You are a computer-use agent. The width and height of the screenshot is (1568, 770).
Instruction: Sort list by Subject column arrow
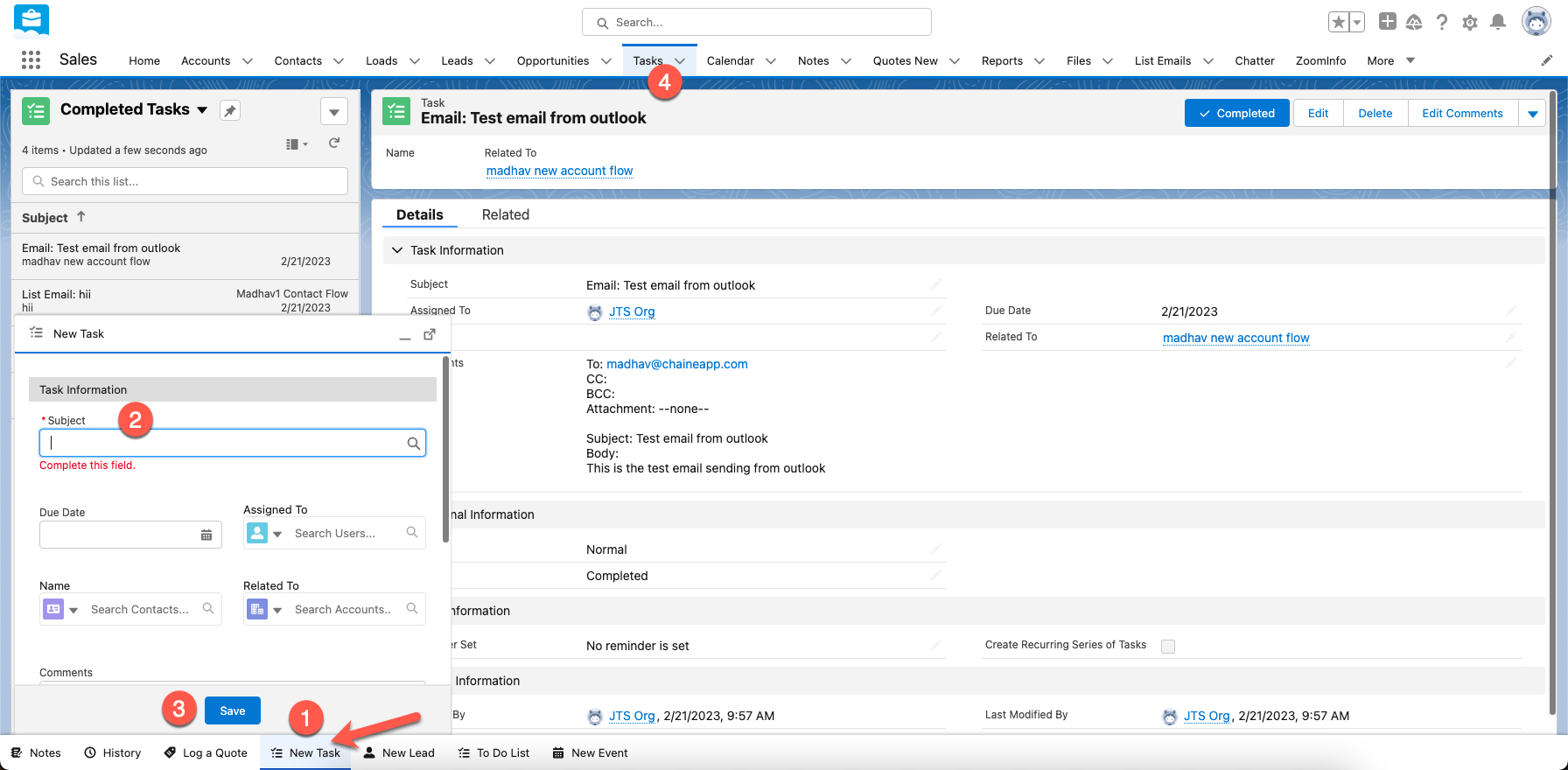pyautogui.click(x=81, y=216)
